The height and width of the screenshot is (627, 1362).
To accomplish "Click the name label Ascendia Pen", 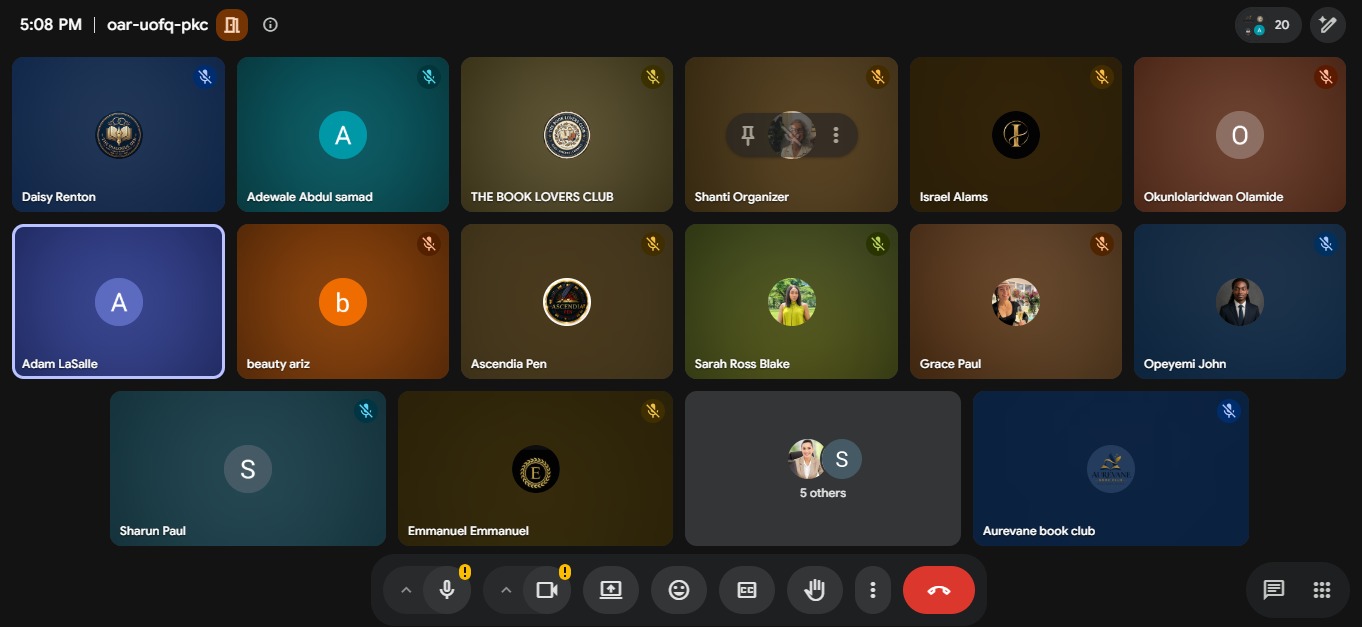I will (x=509, y=364).
